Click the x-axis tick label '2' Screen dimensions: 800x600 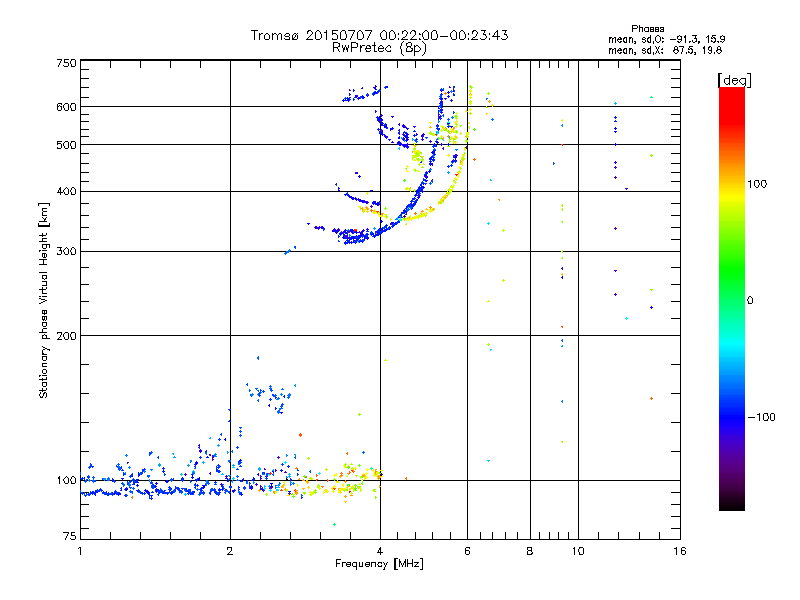click(230, 551)
